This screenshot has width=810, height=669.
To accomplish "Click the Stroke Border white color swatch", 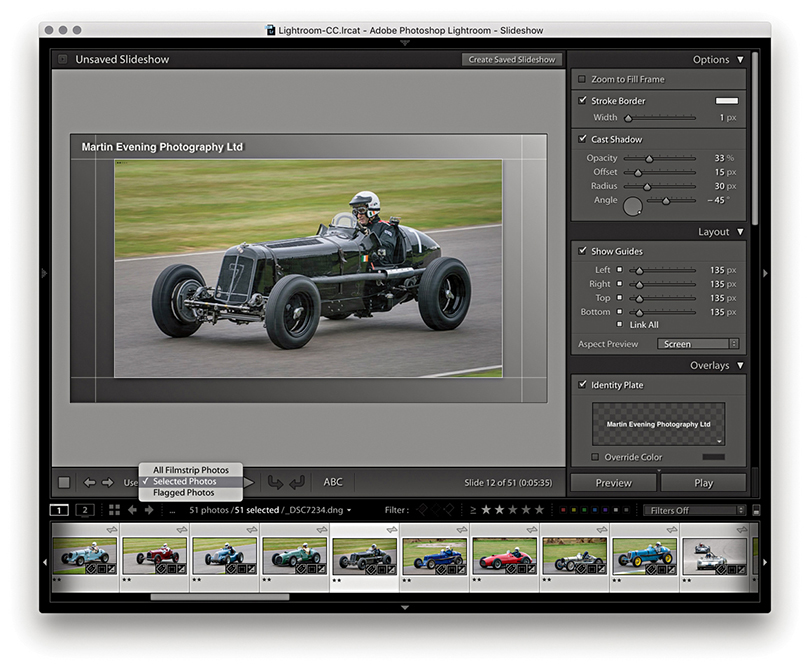I will click(726, 101).
